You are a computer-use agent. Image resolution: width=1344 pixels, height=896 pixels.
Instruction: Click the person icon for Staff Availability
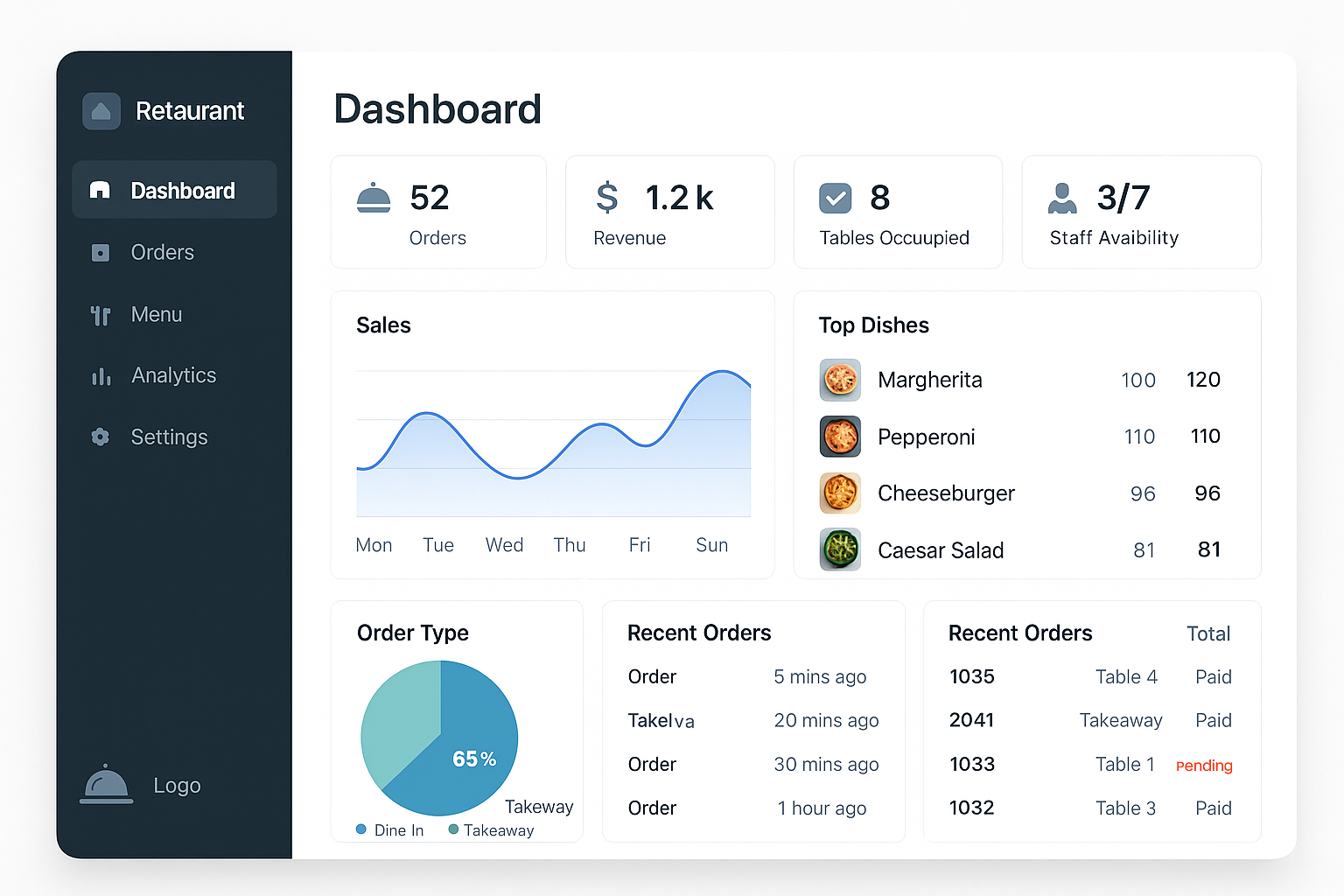point(1062,199)
